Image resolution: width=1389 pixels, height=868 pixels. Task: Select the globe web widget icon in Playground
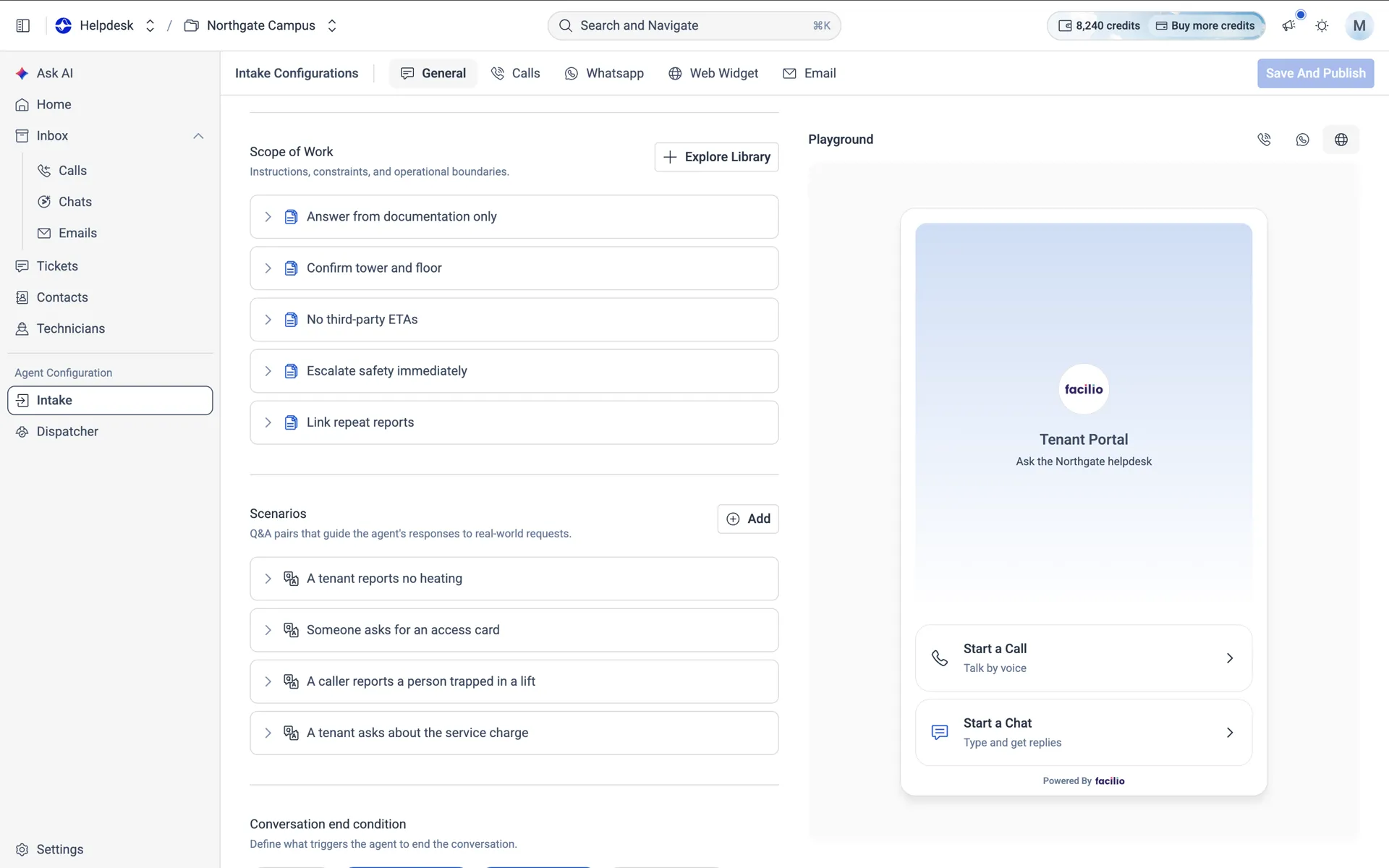(x=1341, y=140)
